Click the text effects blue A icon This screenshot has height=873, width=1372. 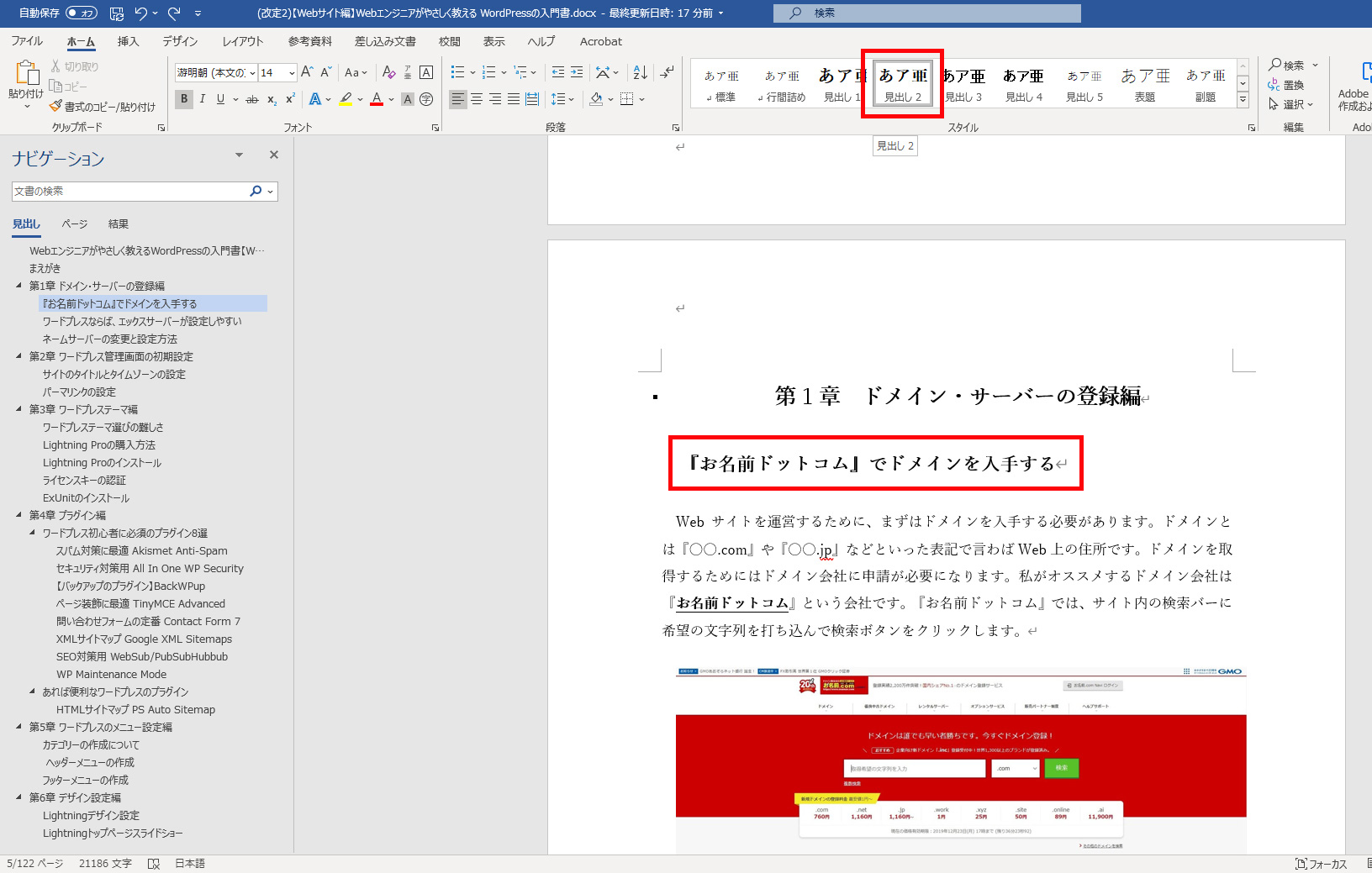coord(315,99)
